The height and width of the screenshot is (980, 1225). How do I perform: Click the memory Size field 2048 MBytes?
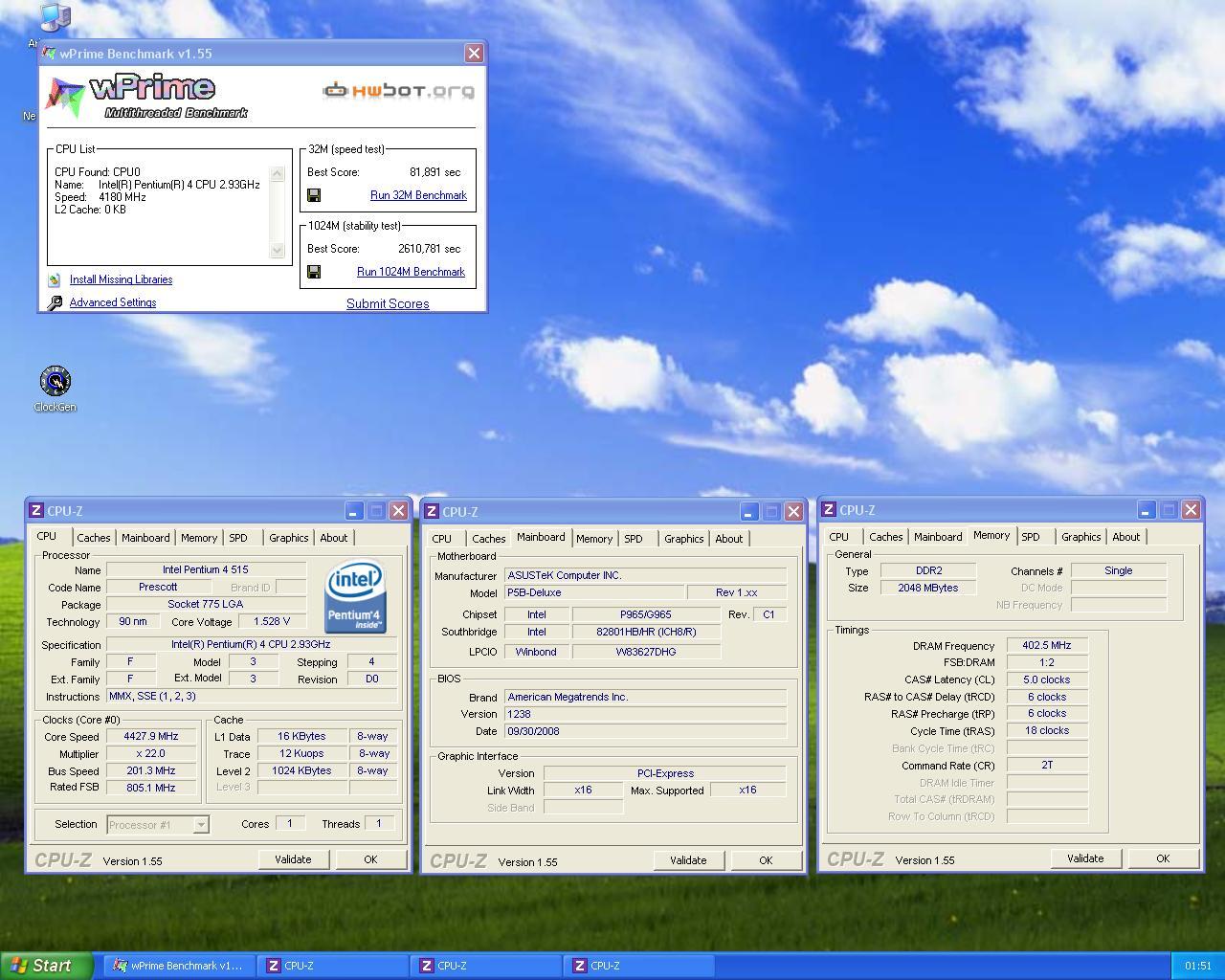tap(928, 588)
